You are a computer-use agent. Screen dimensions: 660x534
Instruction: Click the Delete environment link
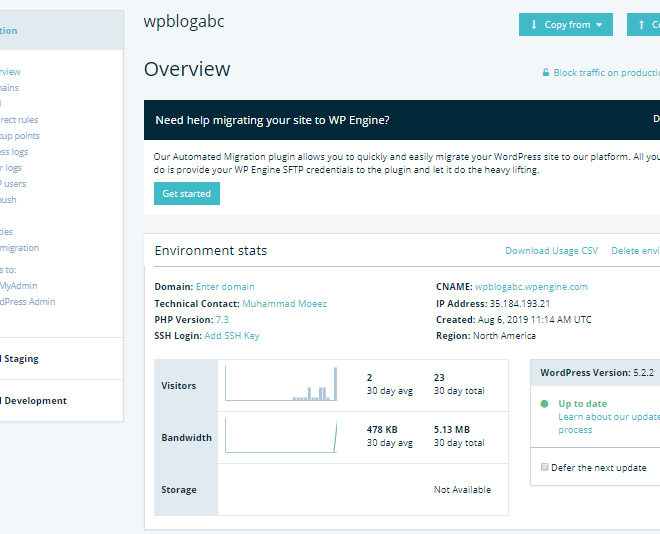pos(636,251)
